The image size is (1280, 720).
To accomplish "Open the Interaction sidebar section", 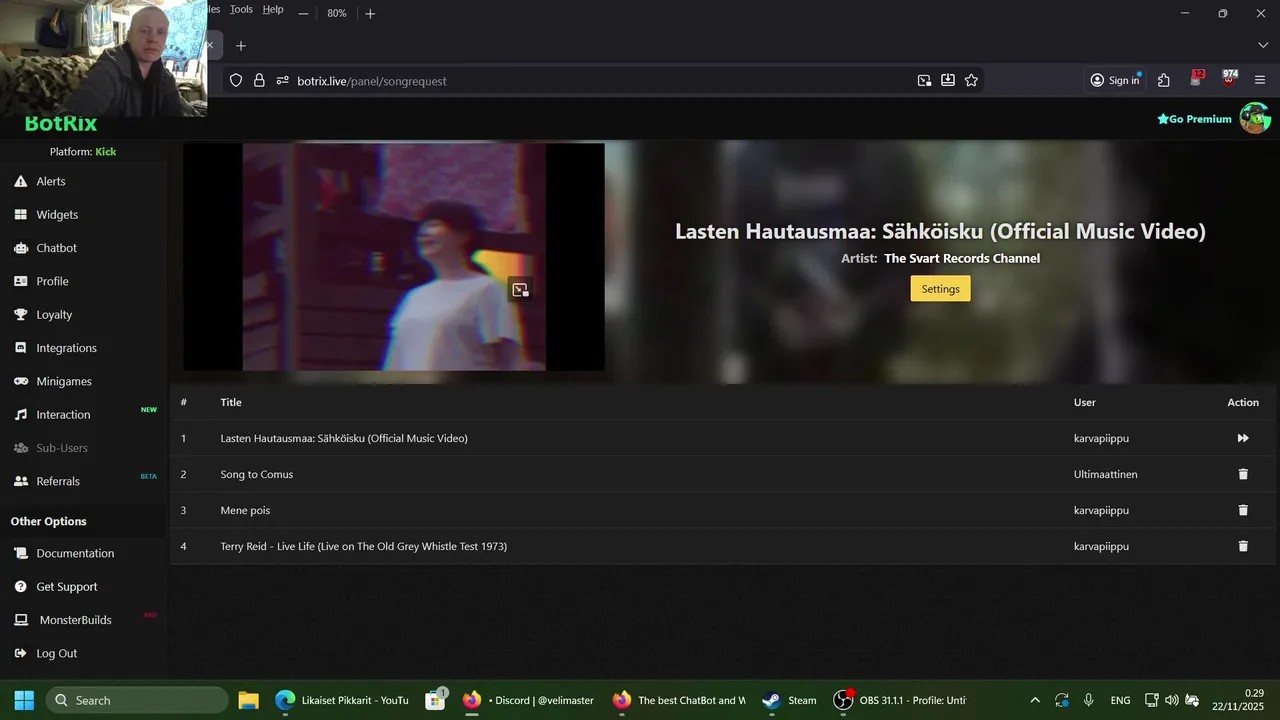I will [x=63, y=414].
